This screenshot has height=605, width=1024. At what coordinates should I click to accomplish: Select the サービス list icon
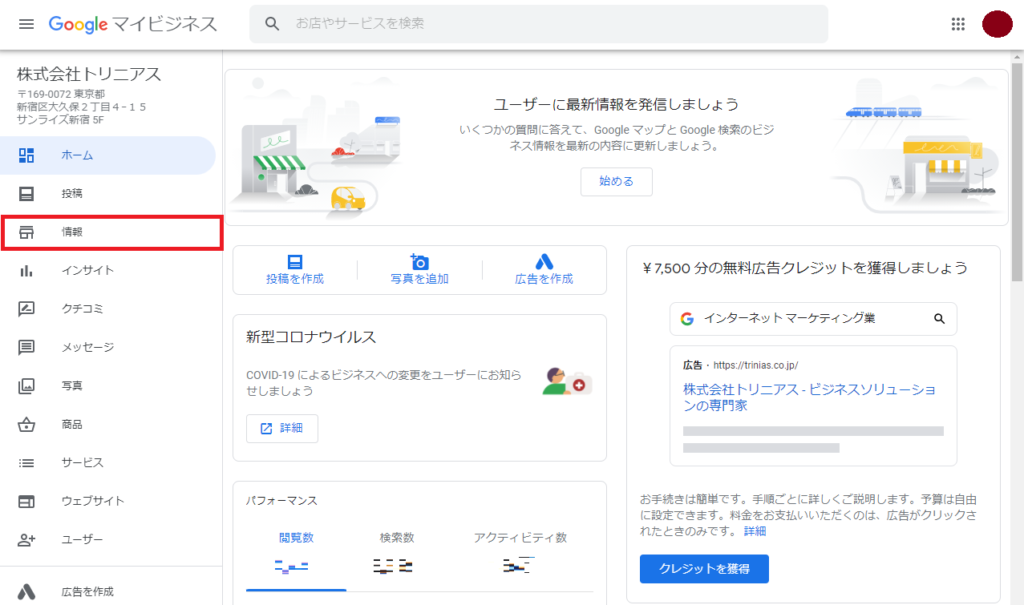26,463
